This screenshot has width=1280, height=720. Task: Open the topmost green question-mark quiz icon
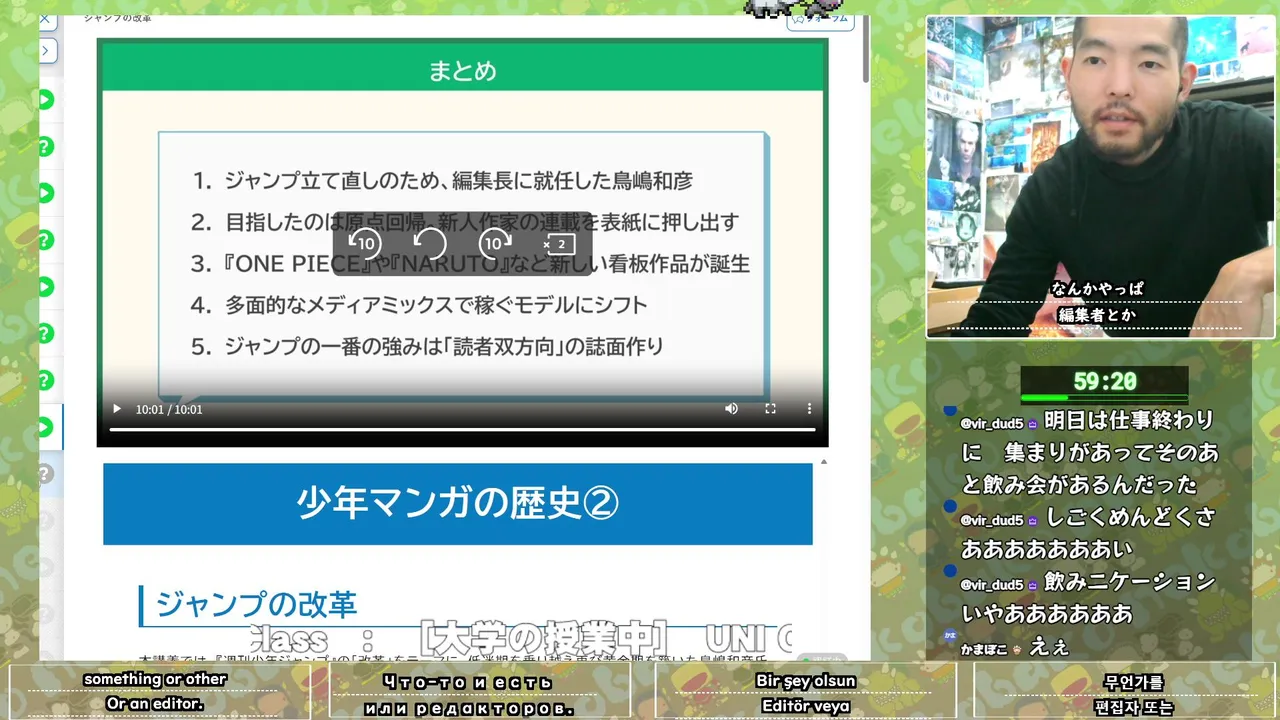point(45,147)
